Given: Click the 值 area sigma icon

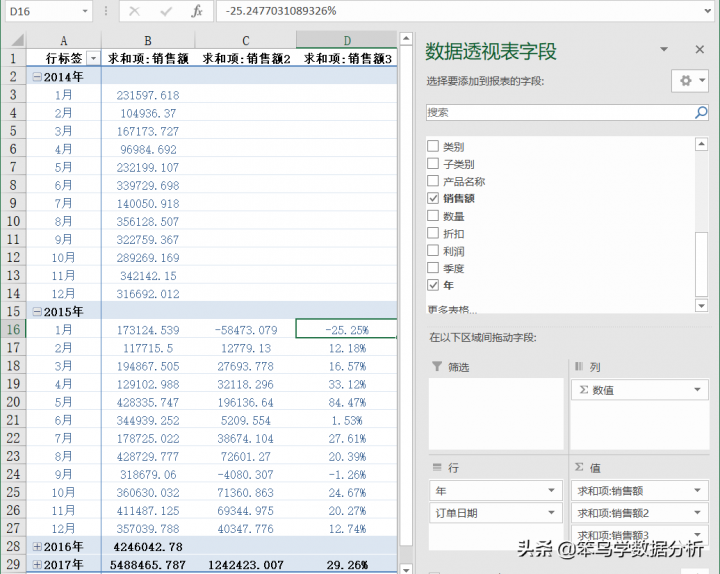Looking at the screenshot, I should (x=579, y=467).
